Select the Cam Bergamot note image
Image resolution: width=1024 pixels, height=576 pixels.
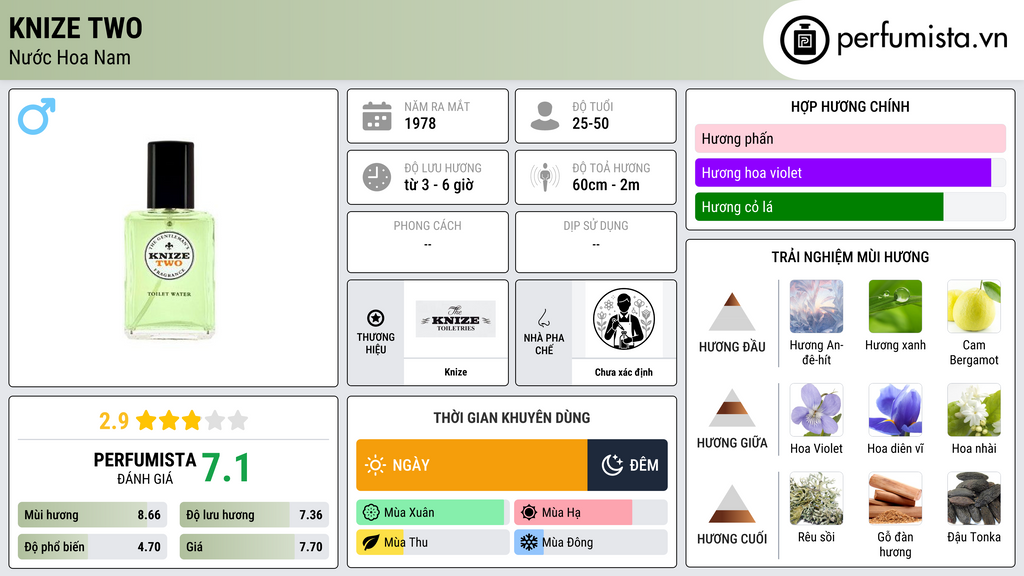pos(974,306)
